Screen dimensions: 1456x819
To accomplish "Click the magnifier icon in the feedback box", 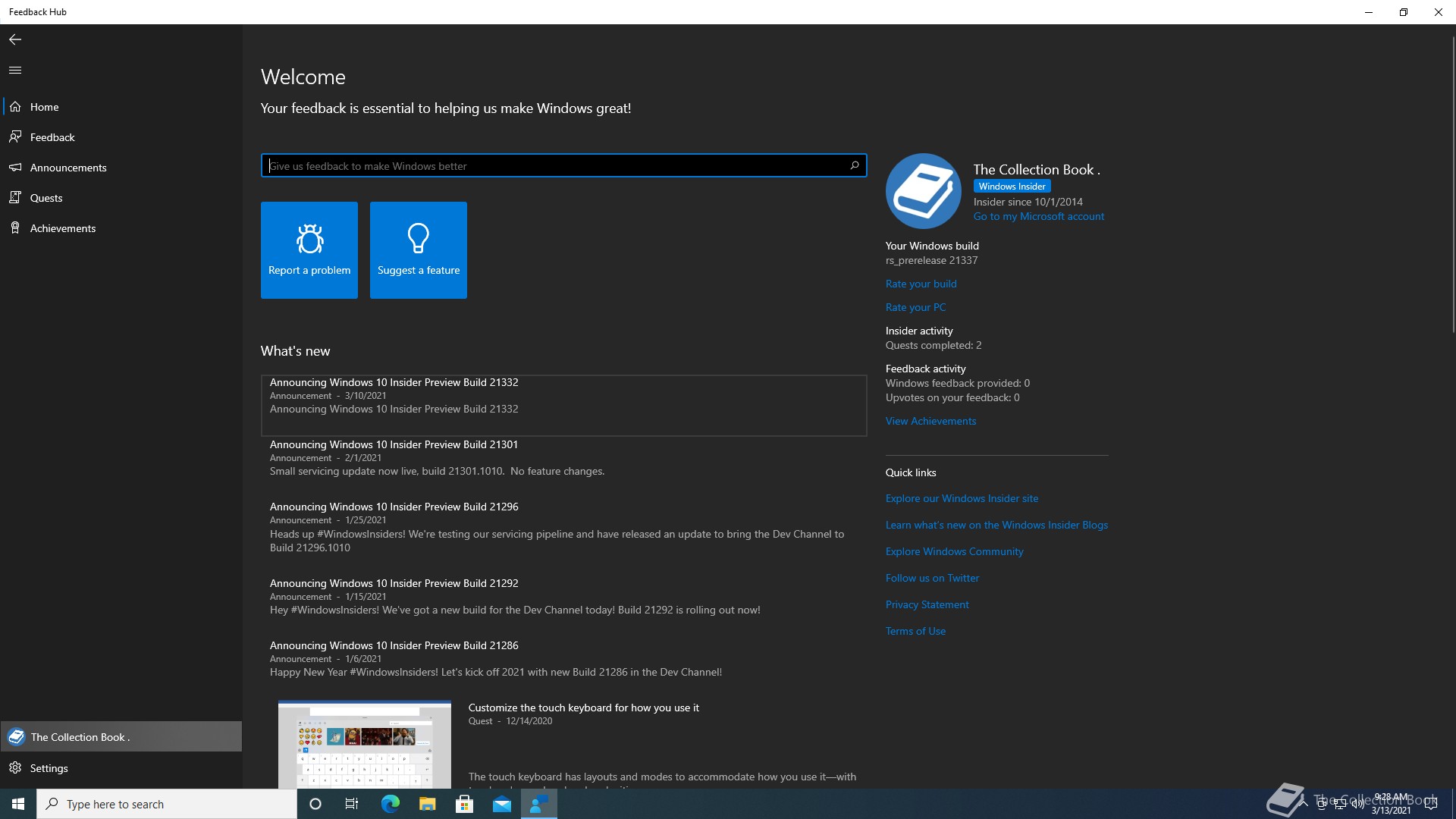I will click(855, 165).
